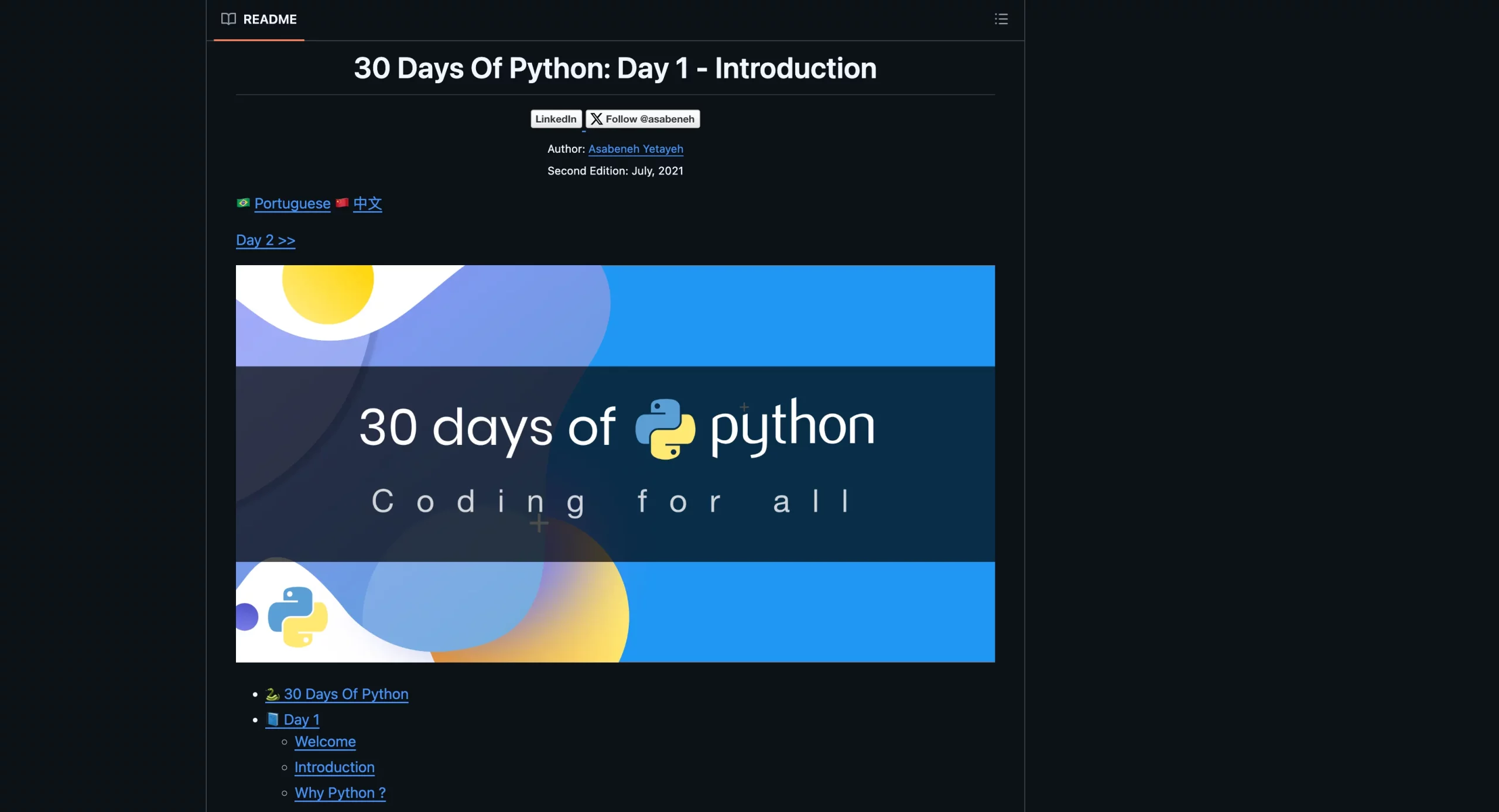
Task: Click Second Edition: July, 2021 text
Action: click(615, 171)
